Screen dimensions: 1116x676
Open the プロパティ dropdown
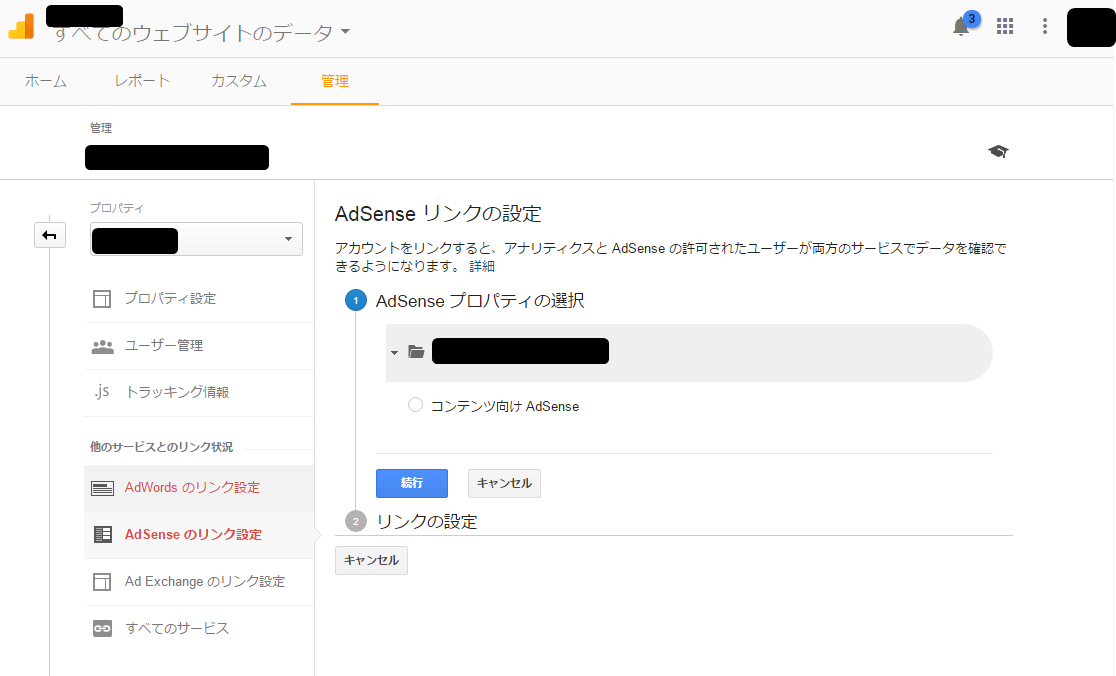point(196,239)
